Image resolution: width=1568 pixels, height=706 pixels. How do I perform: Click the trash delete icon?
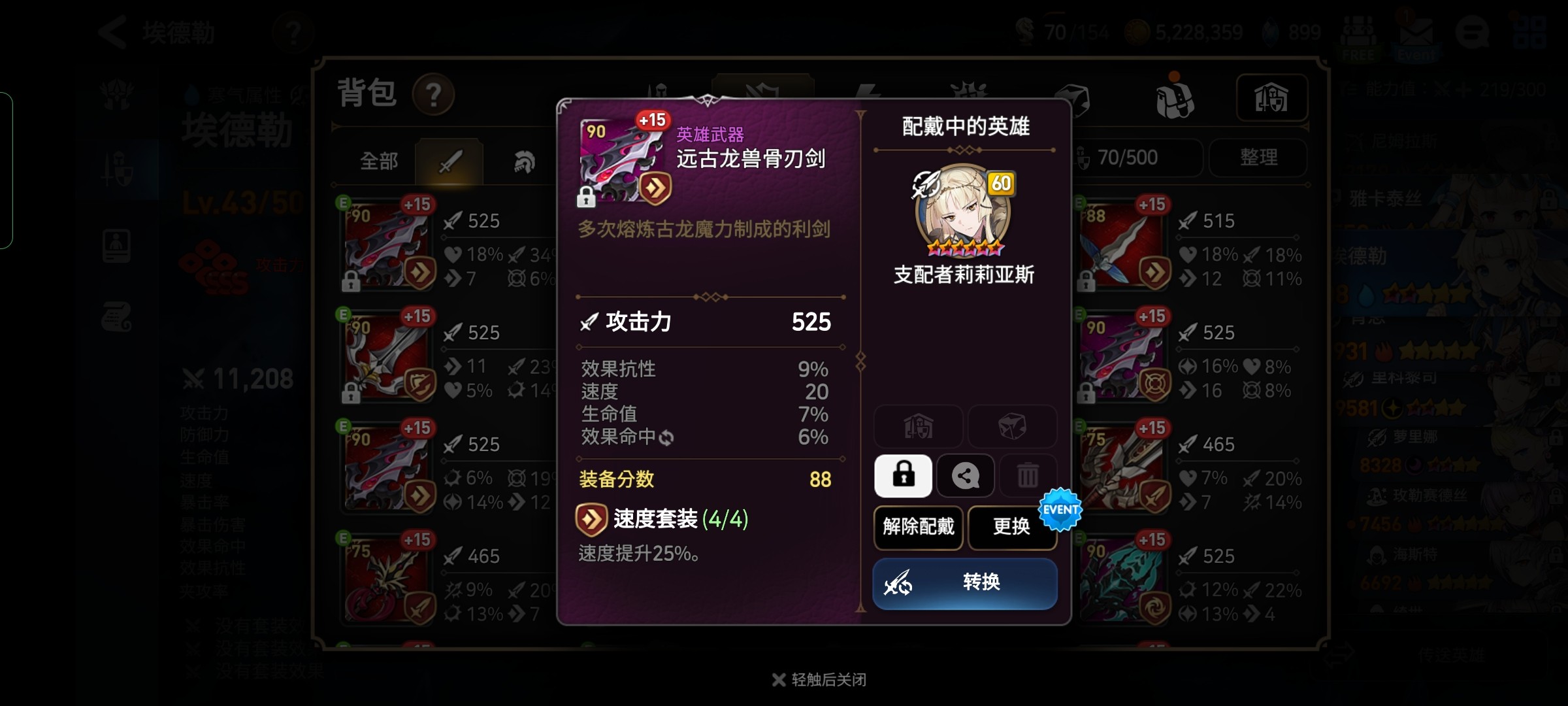click(x=1028, y=475)
